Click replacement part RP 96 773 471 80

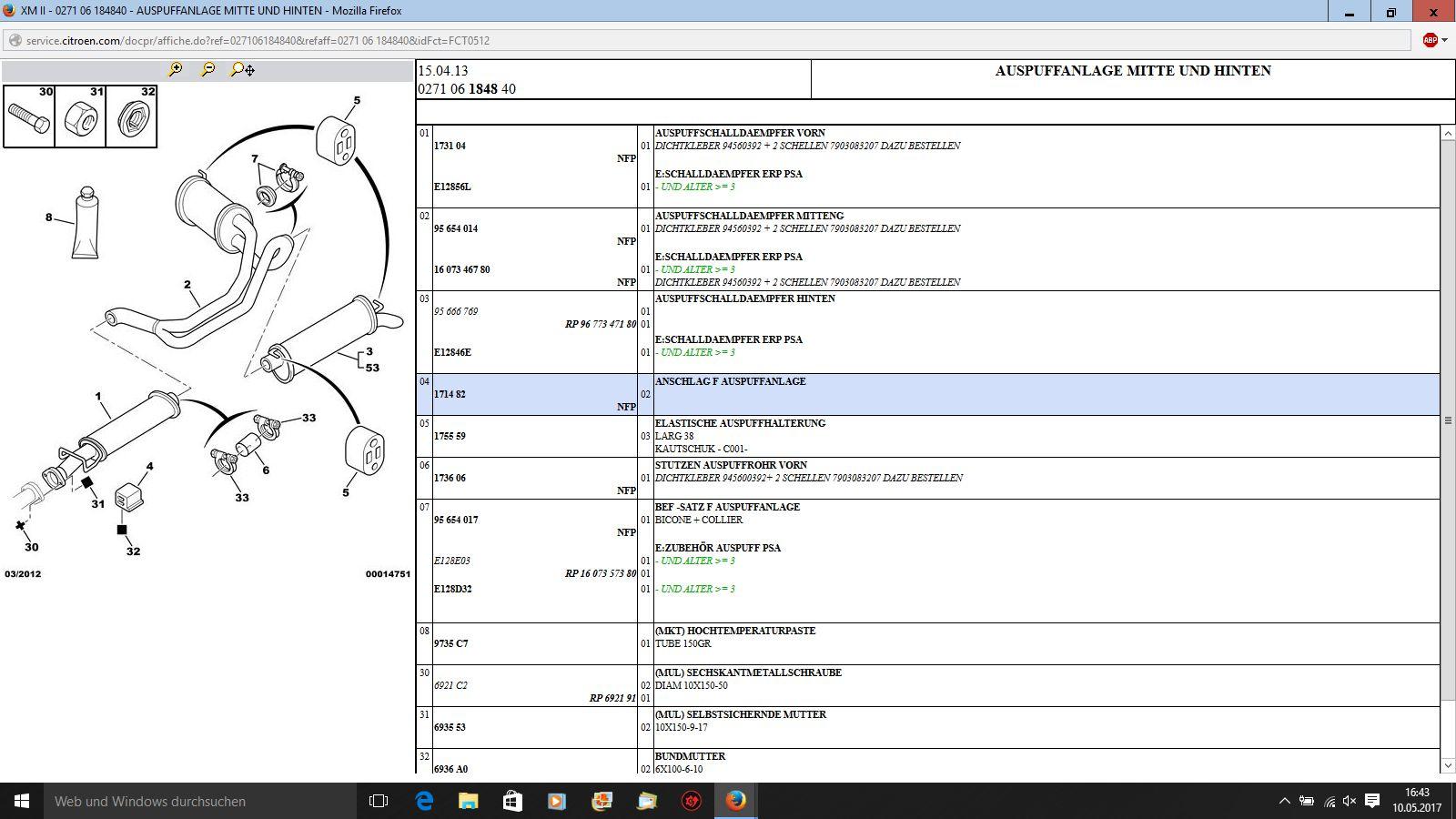[x=601, y=324]
